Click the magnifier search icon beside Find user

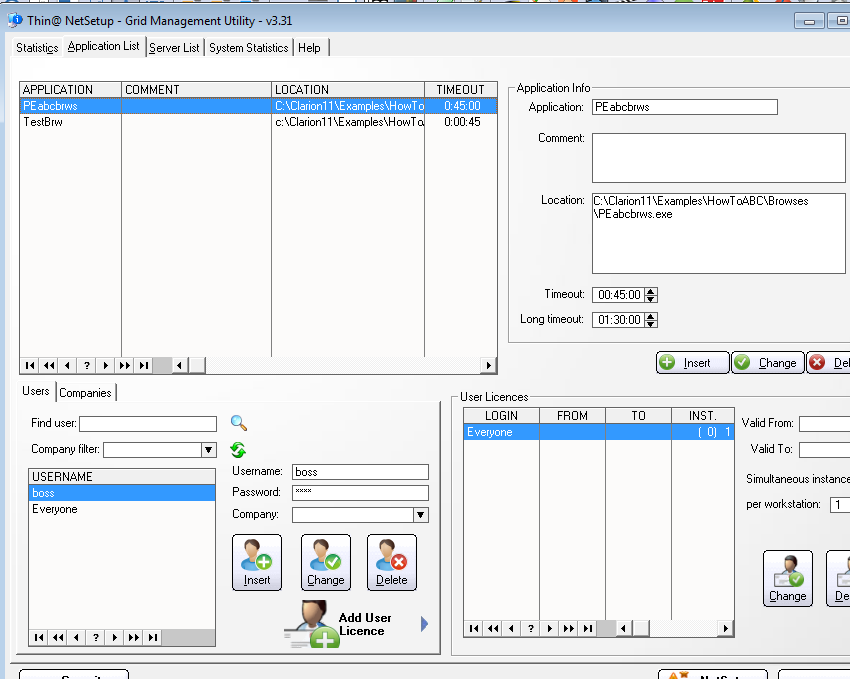pos(238,423)
